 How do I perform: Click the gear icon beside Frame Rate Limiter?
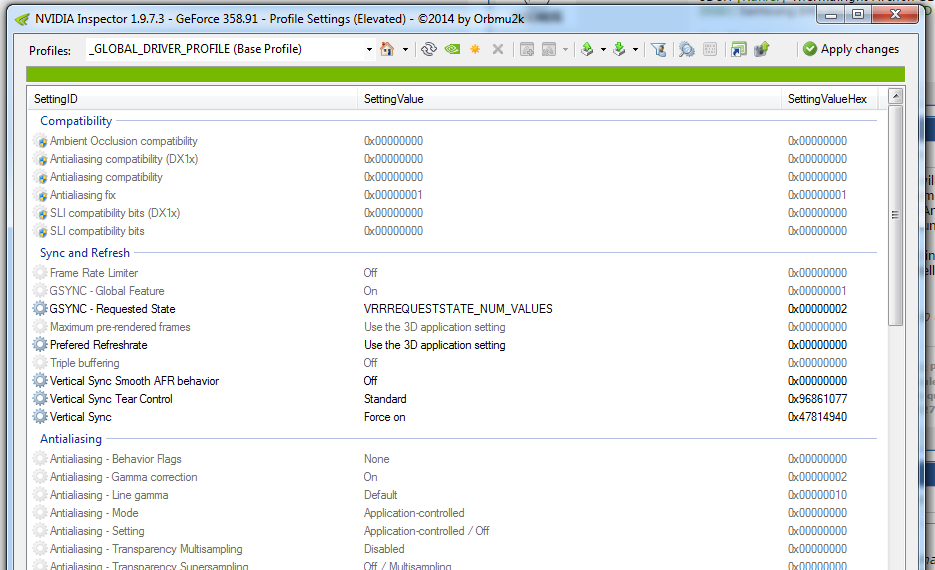tap(40, 272)
